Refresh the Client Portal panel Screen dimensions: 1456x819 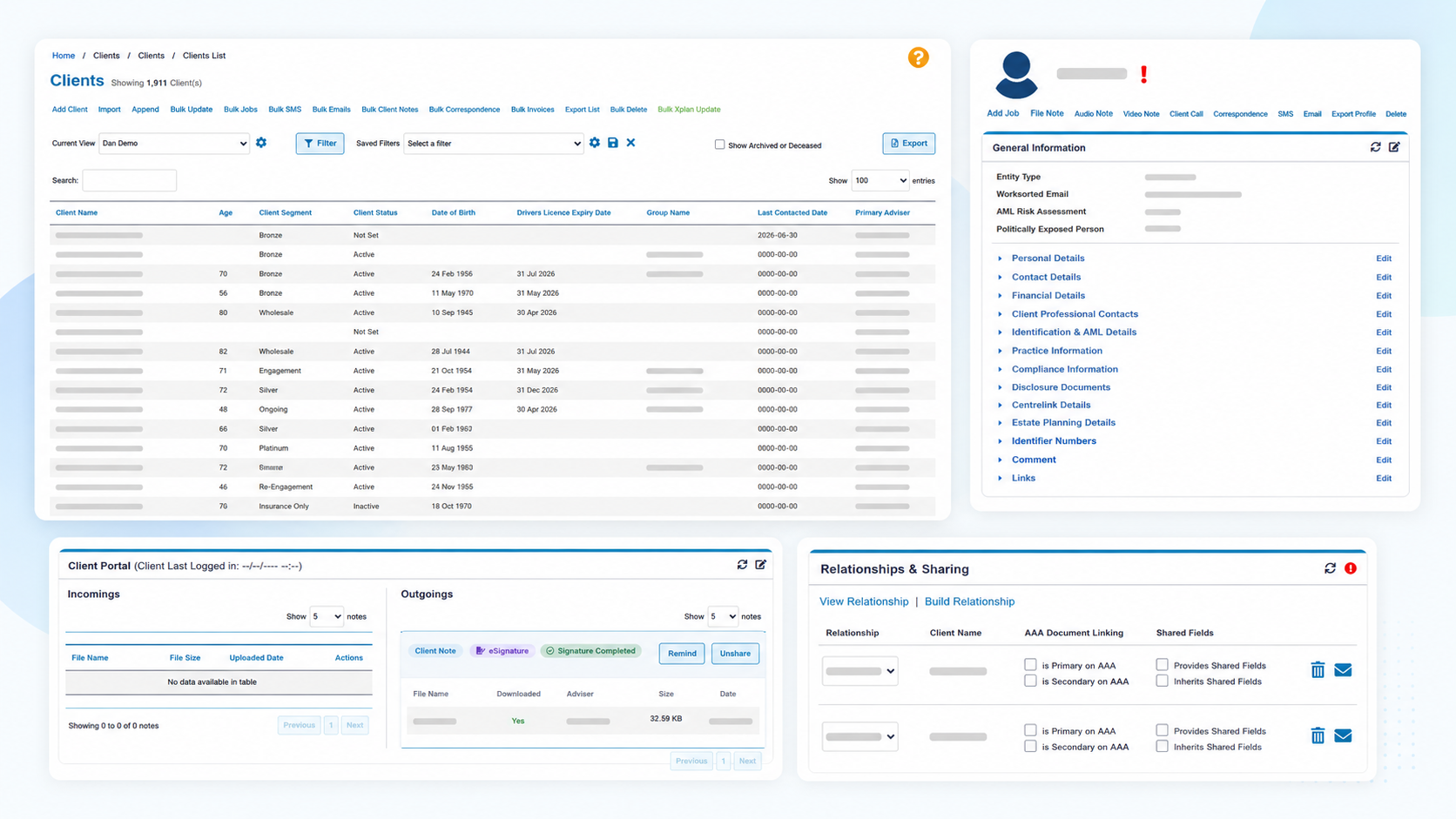(743, 565)
